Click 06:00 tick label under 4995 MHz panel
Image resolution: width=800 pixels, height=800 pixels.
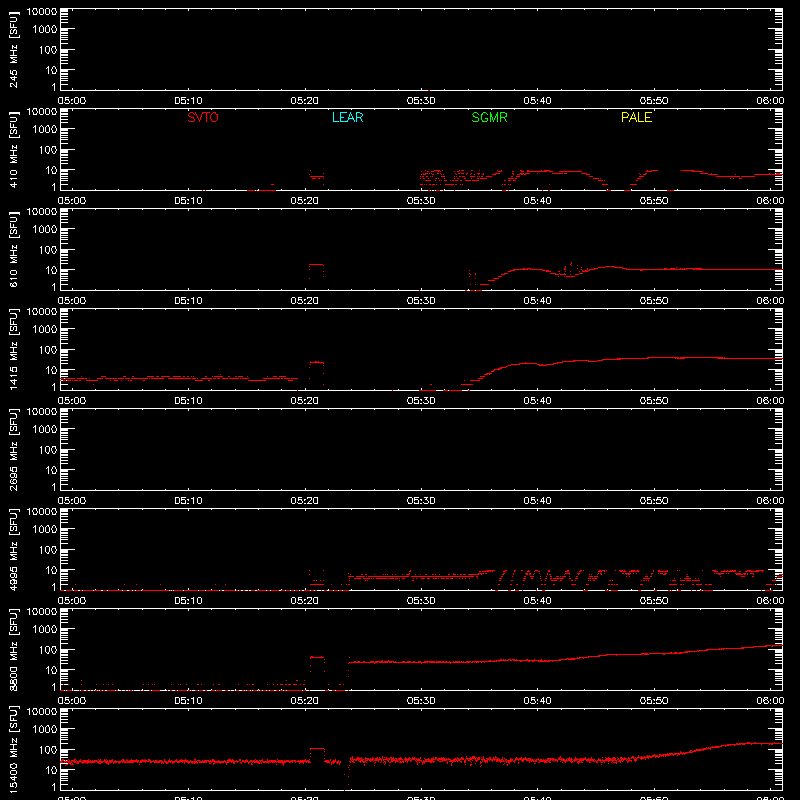(x=770, y=601)
